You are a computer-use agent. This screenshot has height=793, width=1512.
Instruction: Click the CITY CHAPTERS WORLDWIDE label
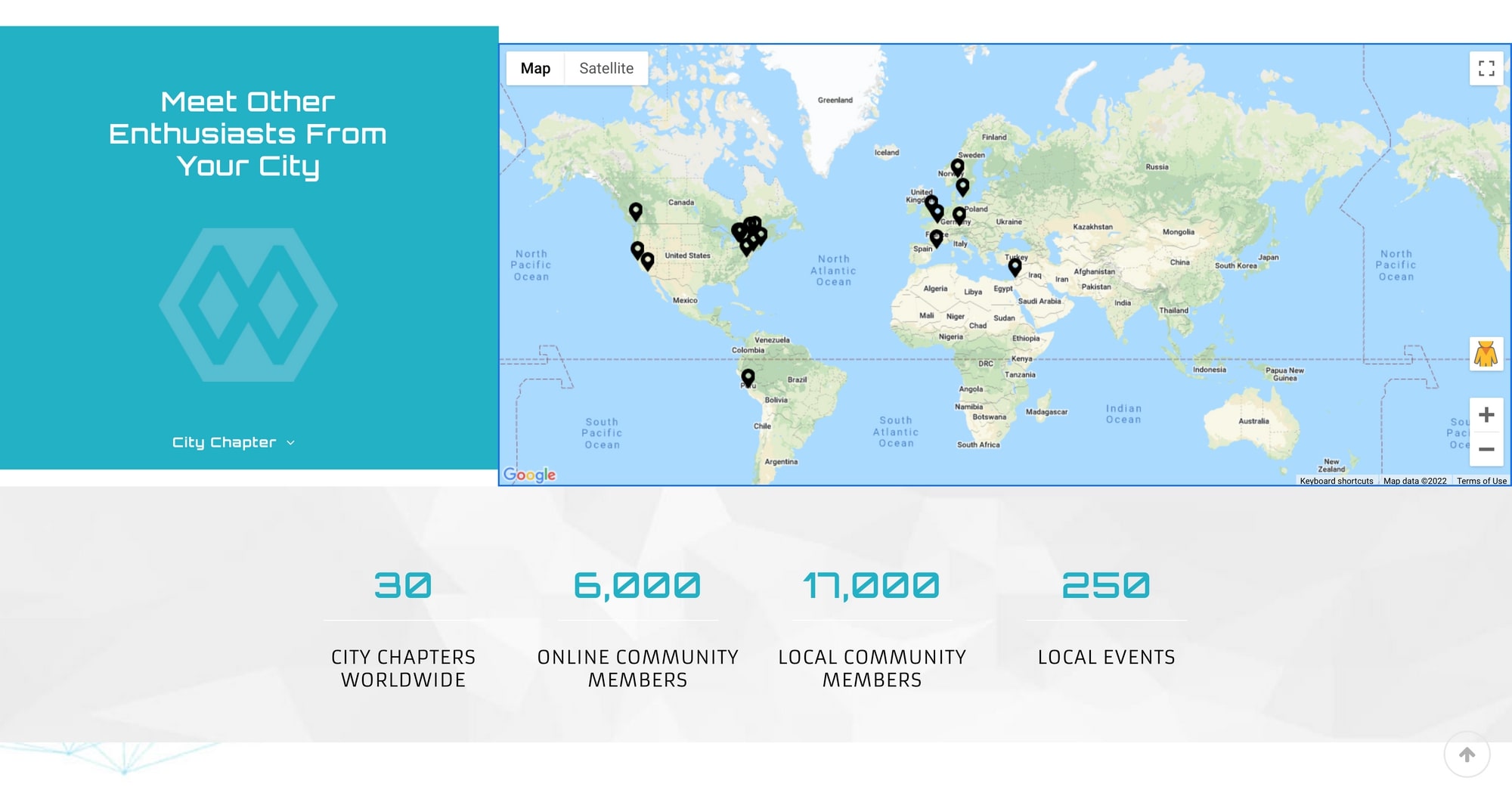tap(403, 668)
